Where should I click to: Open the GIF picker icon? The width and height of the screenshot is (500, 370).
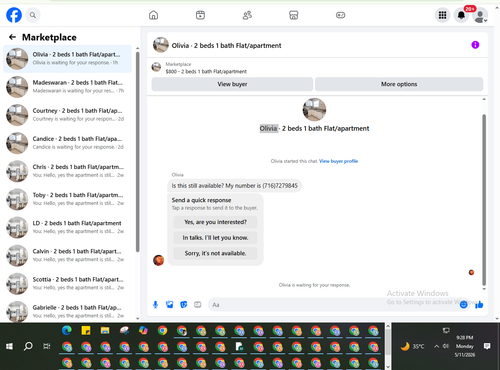pos(198,305)
